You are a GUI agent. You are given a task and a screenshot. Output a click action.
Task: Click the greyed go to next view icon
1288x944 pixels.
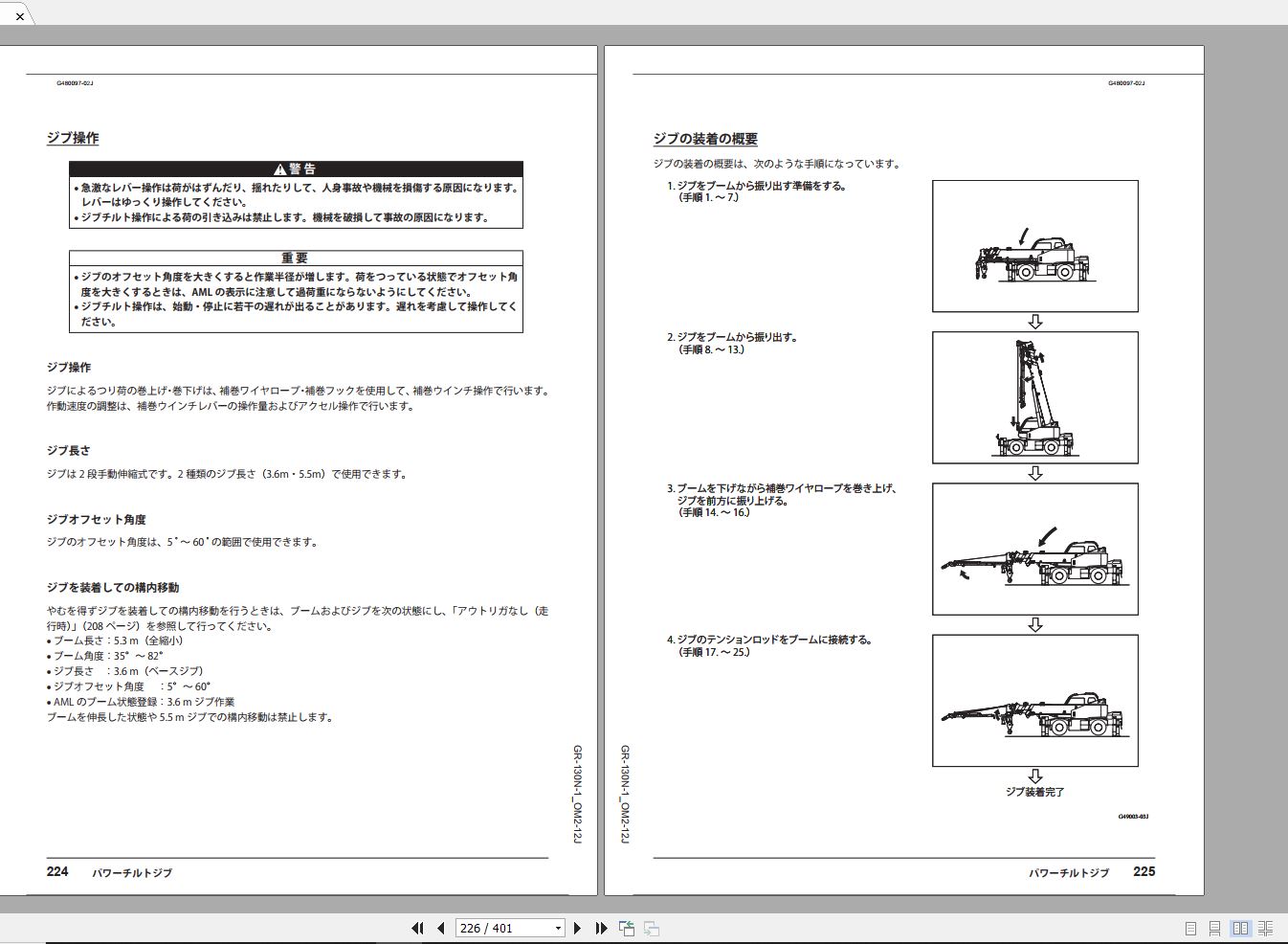coord(652,928)
